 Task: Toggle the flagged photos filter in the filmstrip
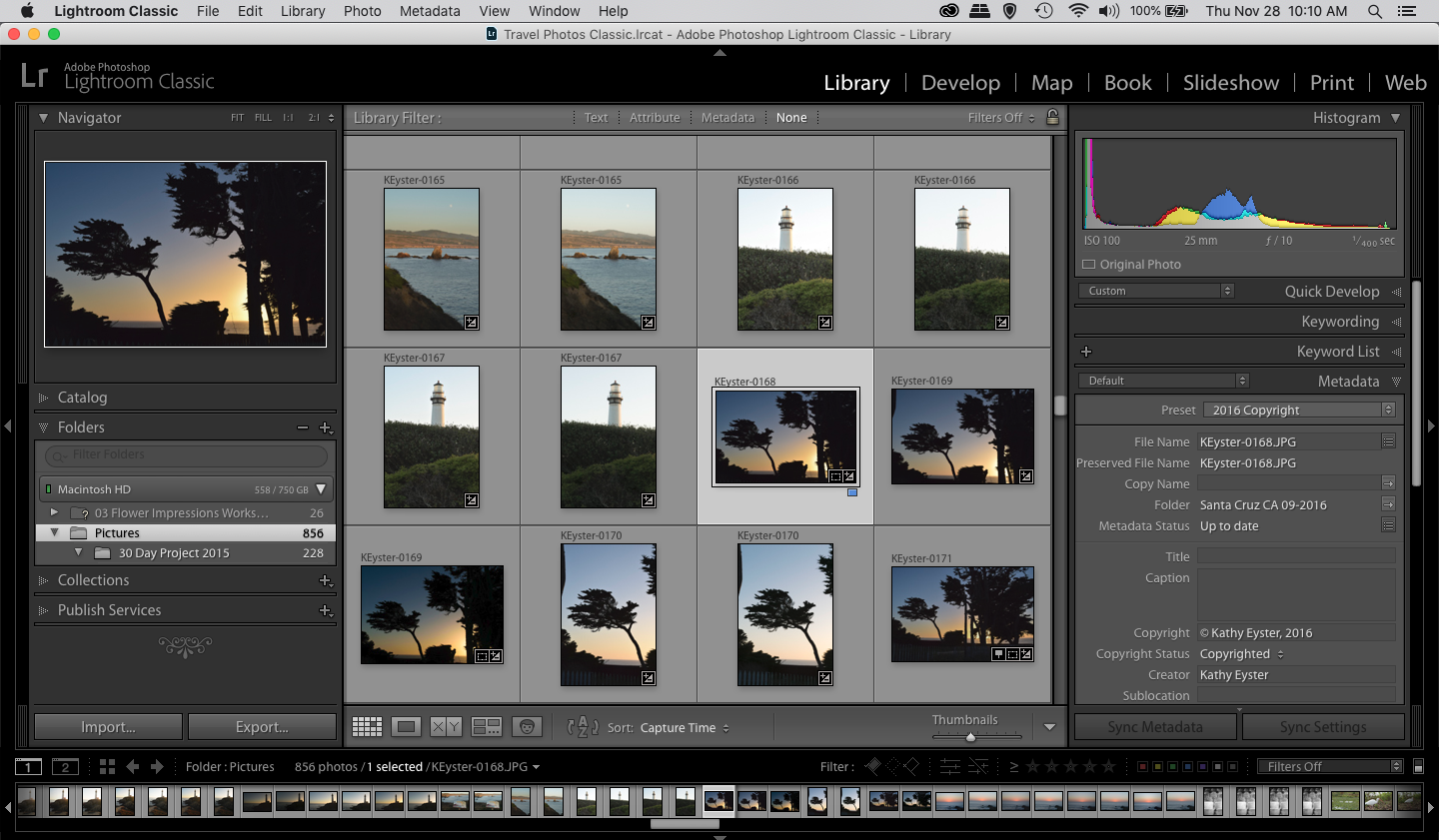[871, 766]
